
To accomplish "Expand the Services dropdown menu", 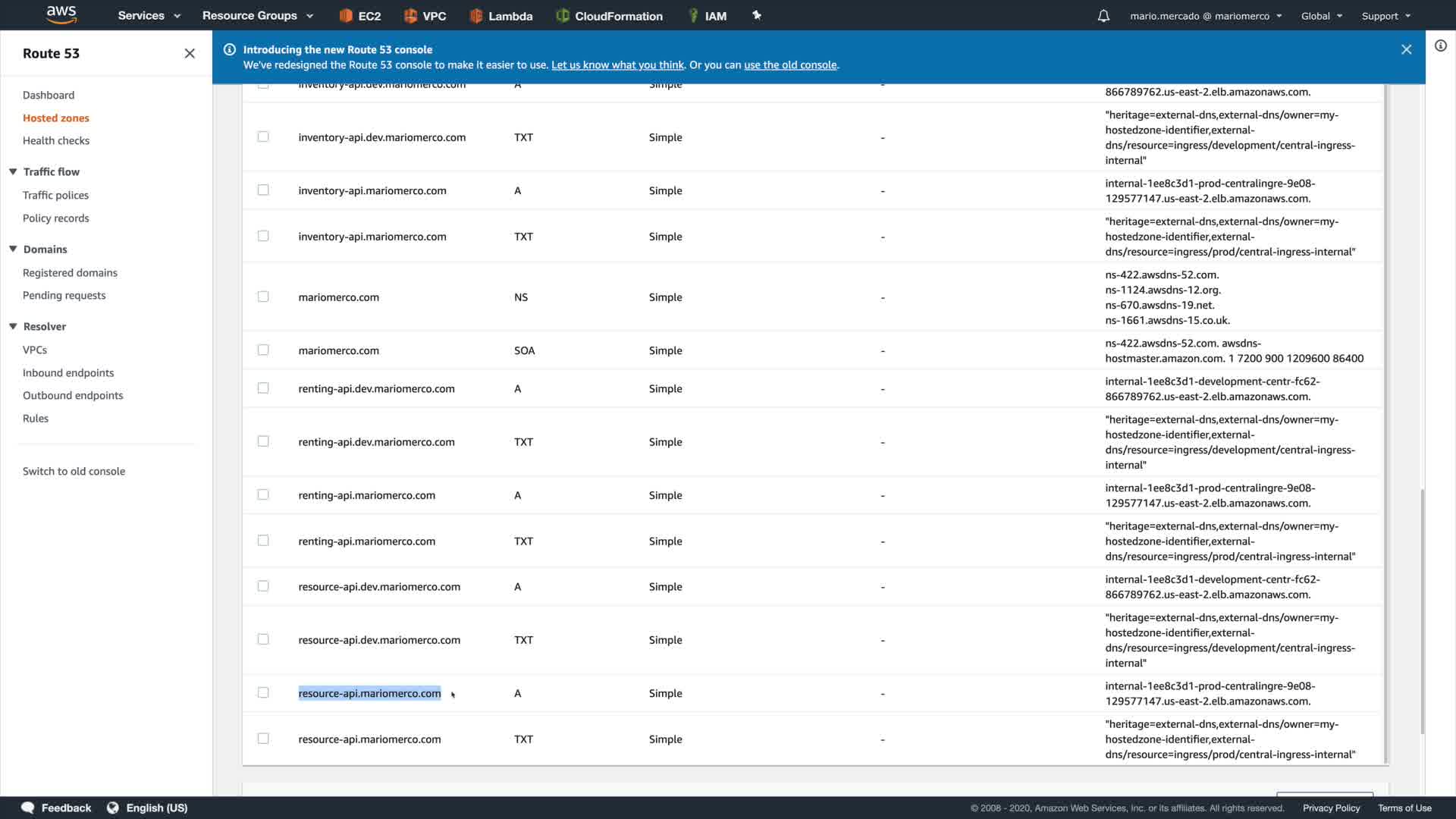I will [149, 16].
